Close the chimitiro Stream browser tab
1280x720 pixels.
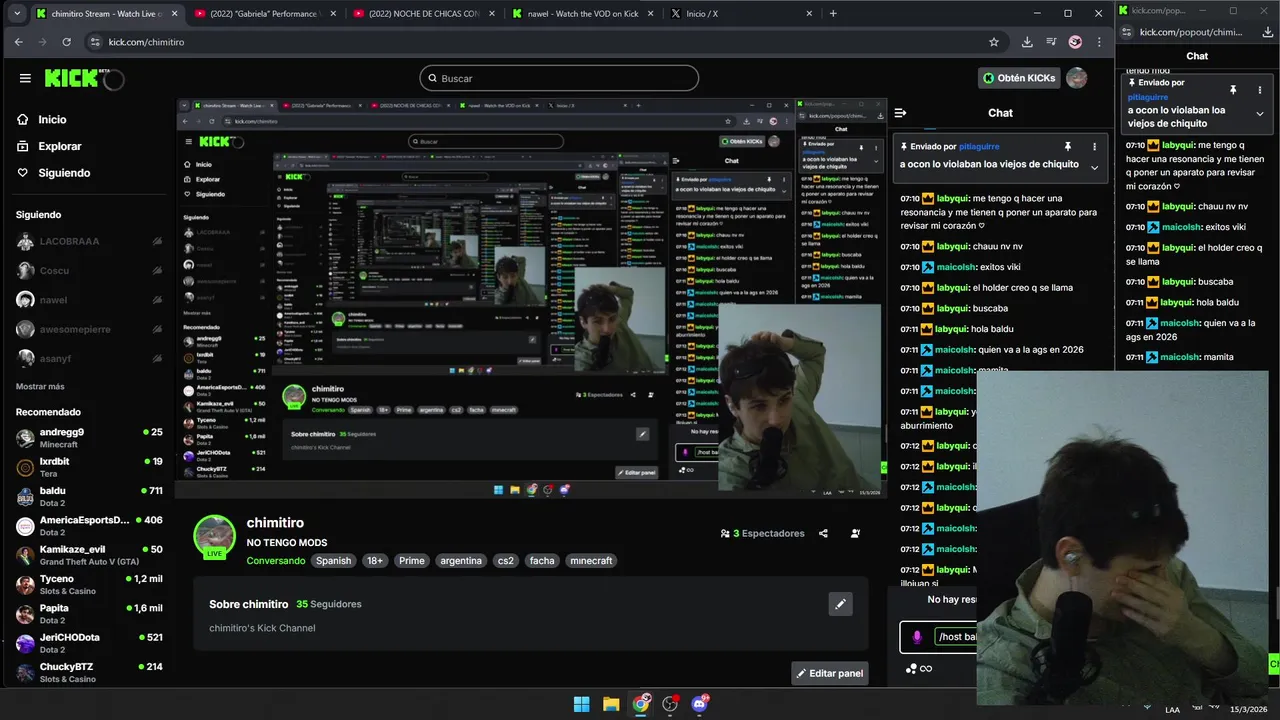point(172,14)
